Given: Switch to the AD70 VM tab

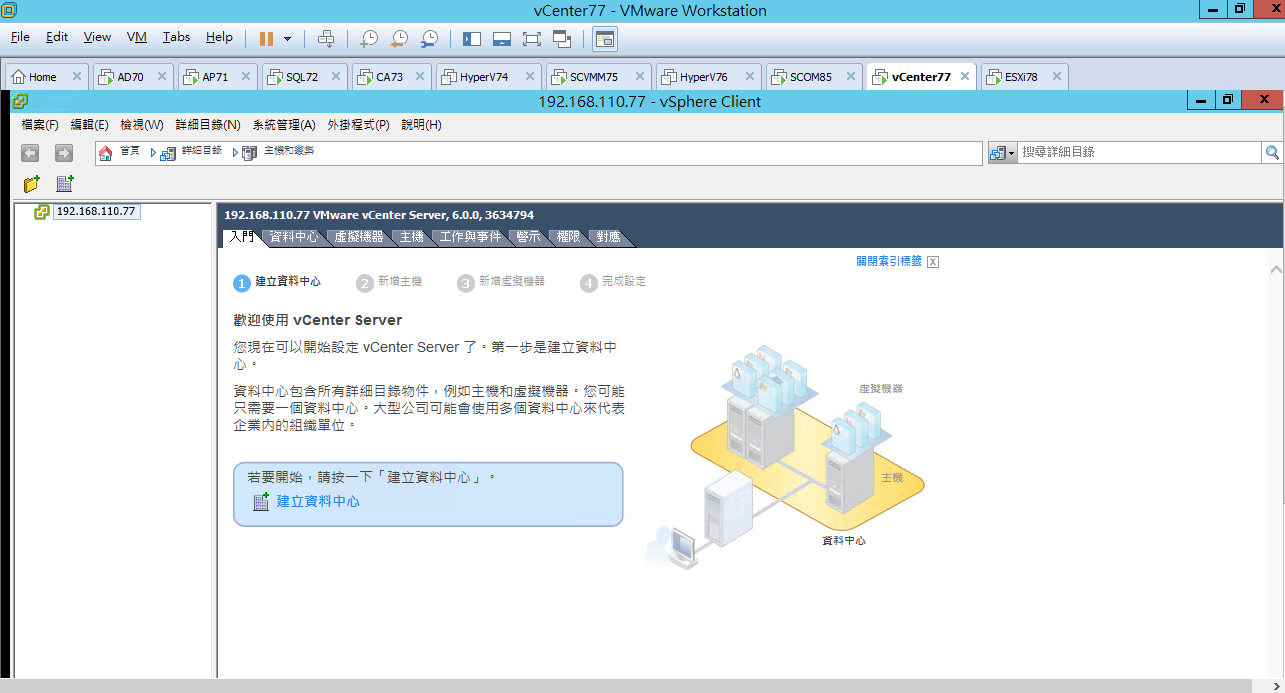Looking at the screenshot, I should click(130, 77).
